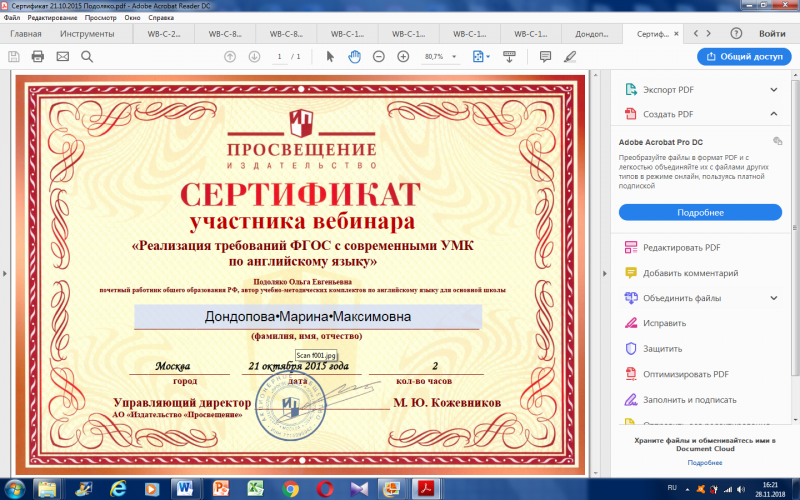Click the Редактировать PDF tool label
800x500 pixels.
point(682,247)
